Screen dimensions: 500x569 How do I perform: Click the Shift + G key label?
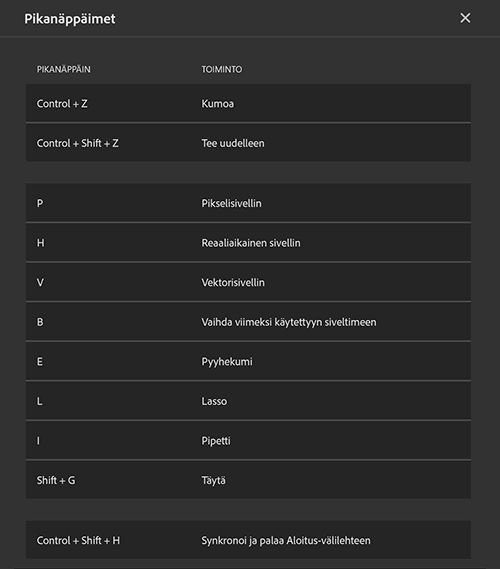click(56, 480)
